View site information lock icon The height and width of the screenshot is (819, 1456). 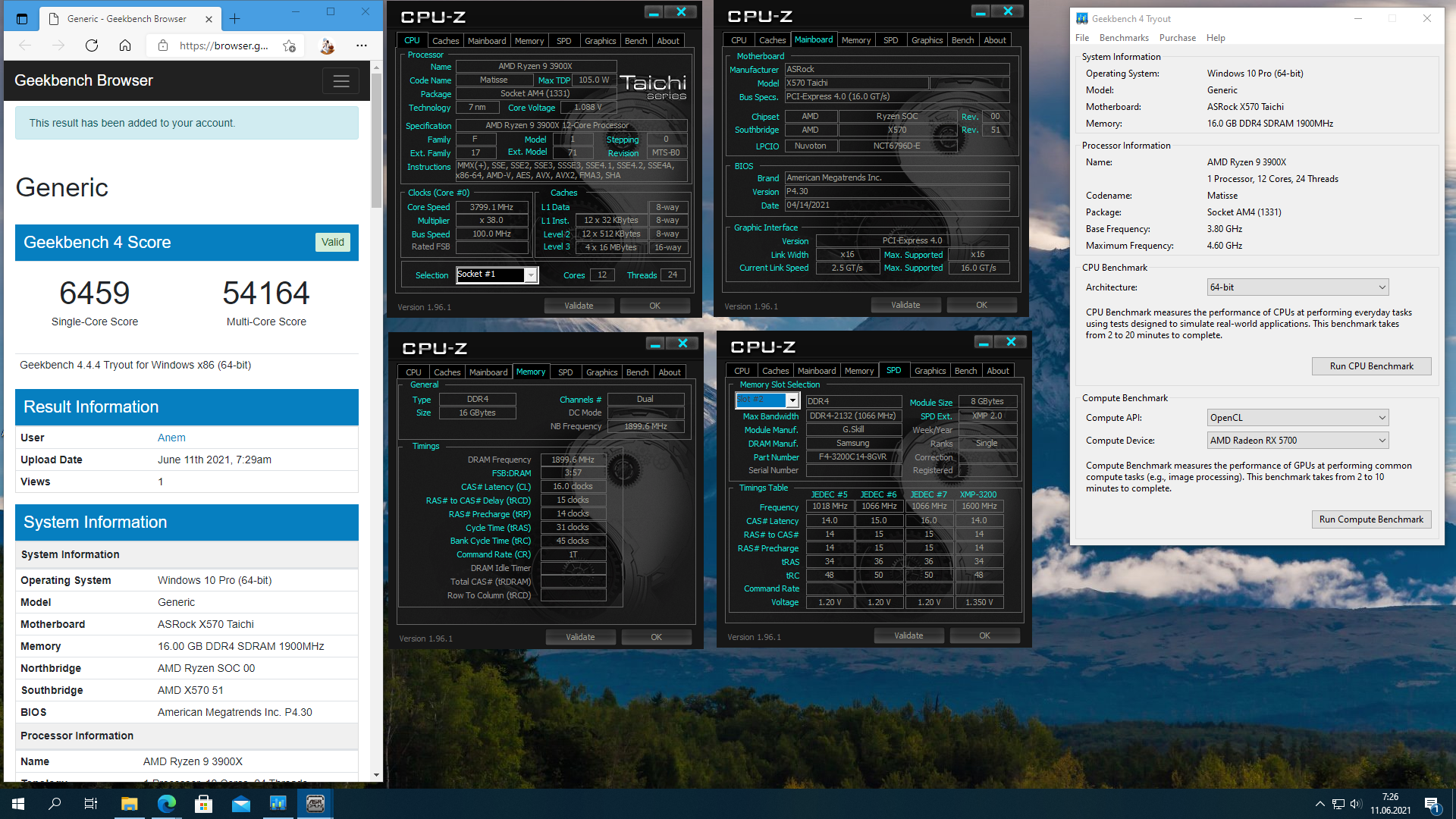[162, 45]
